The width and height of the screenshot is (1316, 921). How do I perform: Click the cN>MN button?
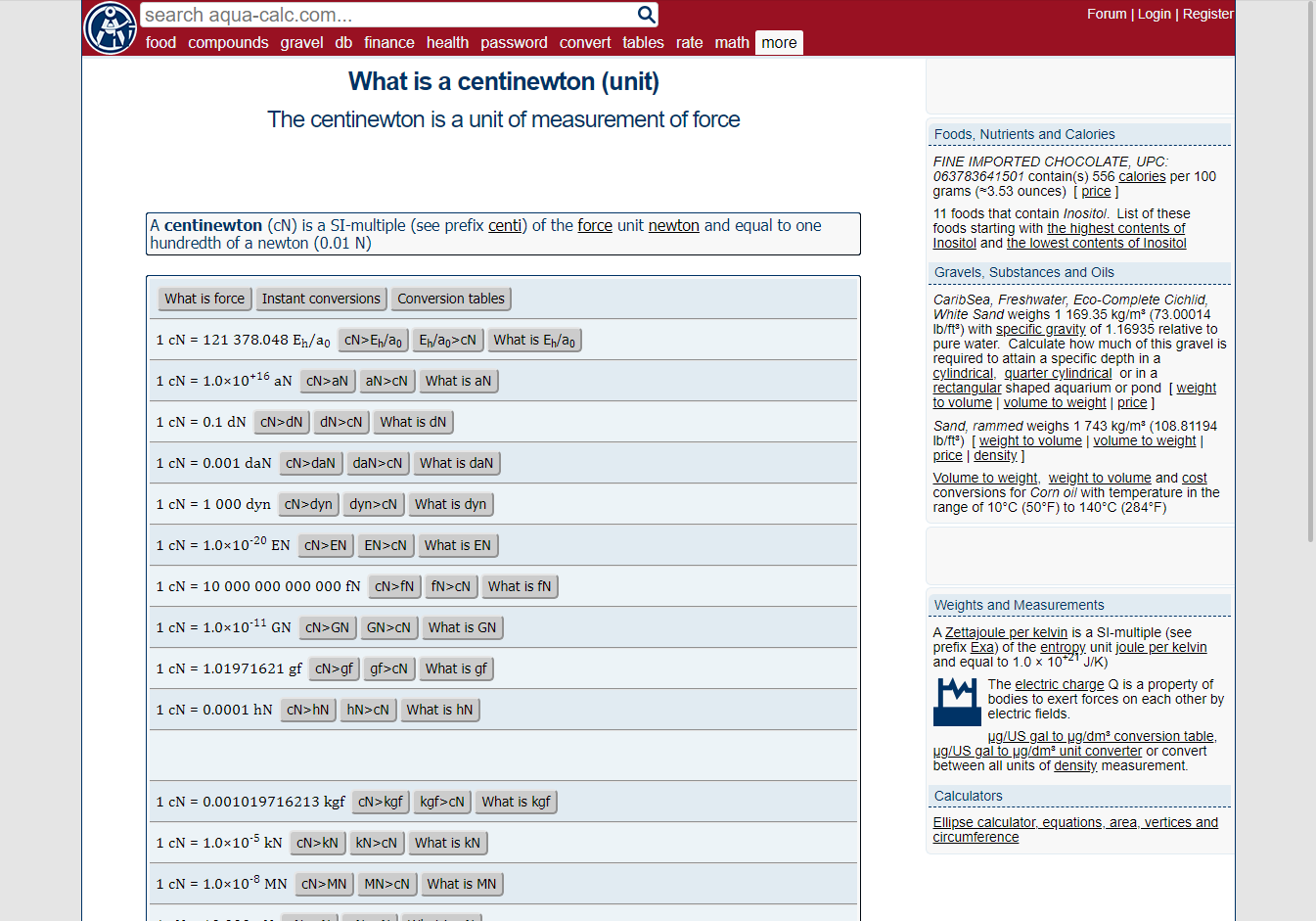tap(324, 884)
